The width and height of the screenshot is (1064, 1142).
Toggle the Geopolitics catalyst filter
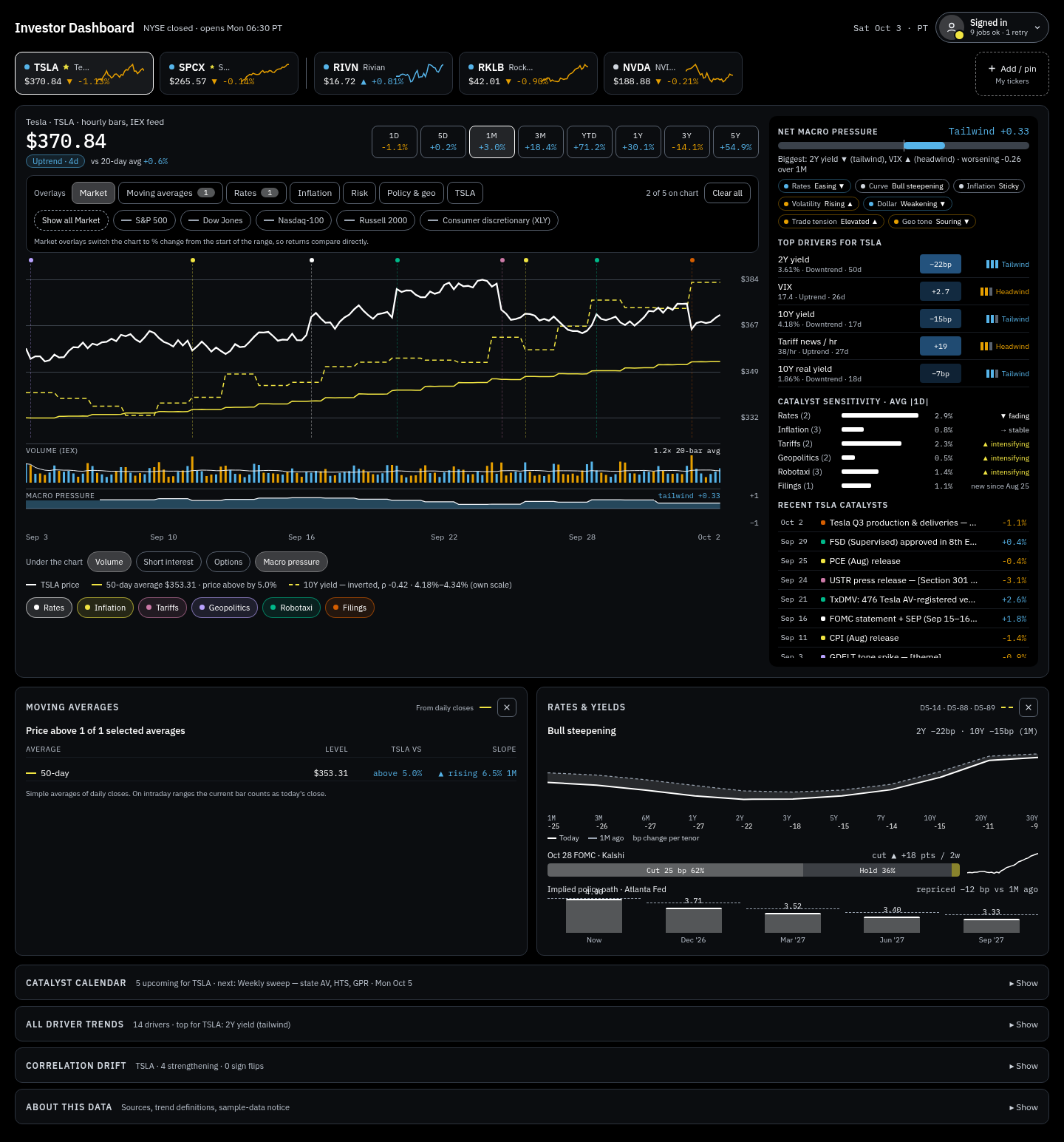225,608
